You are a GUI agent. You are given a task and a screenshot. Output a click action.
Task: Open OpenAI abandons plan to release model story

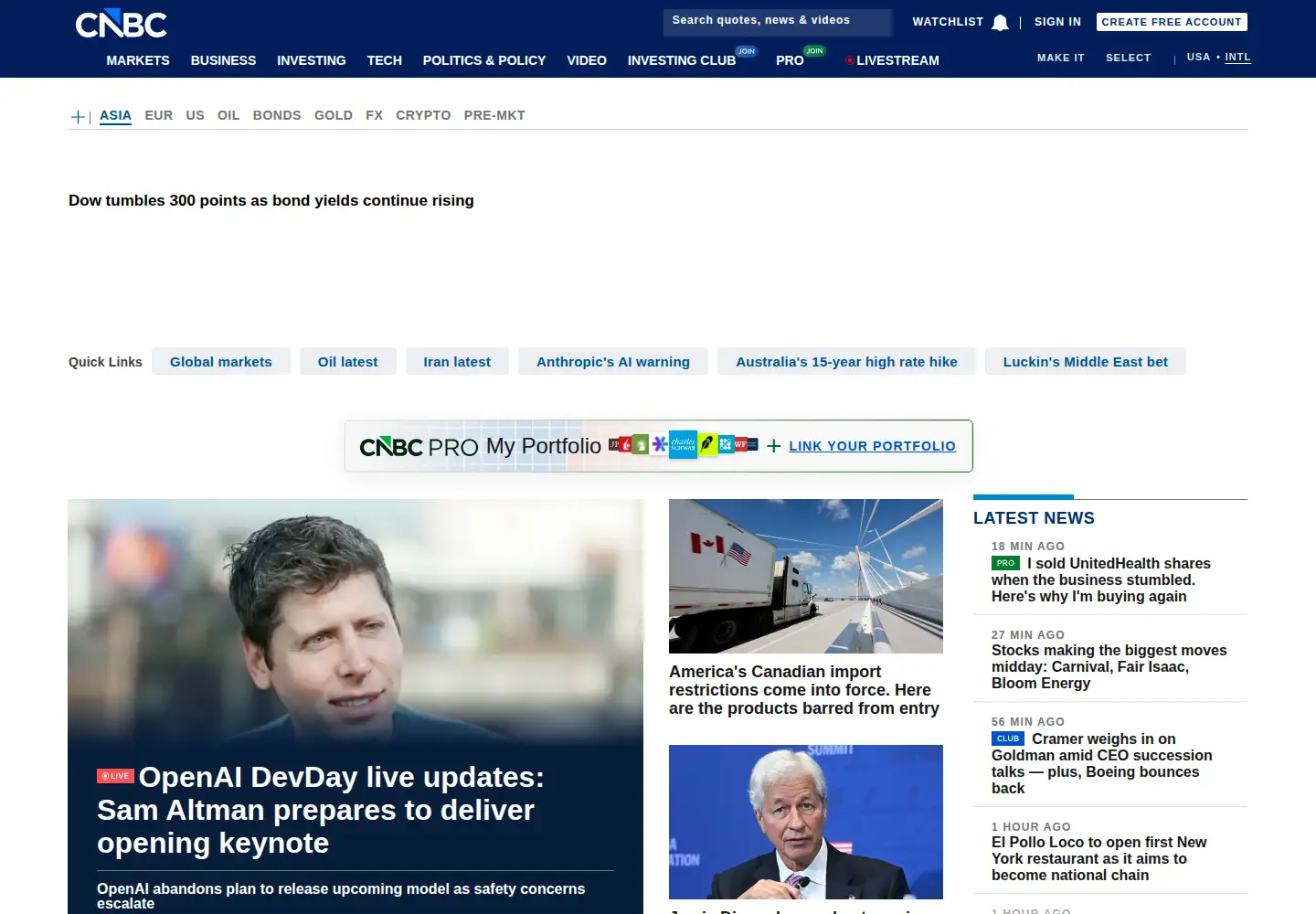click(x=341, y=896)
